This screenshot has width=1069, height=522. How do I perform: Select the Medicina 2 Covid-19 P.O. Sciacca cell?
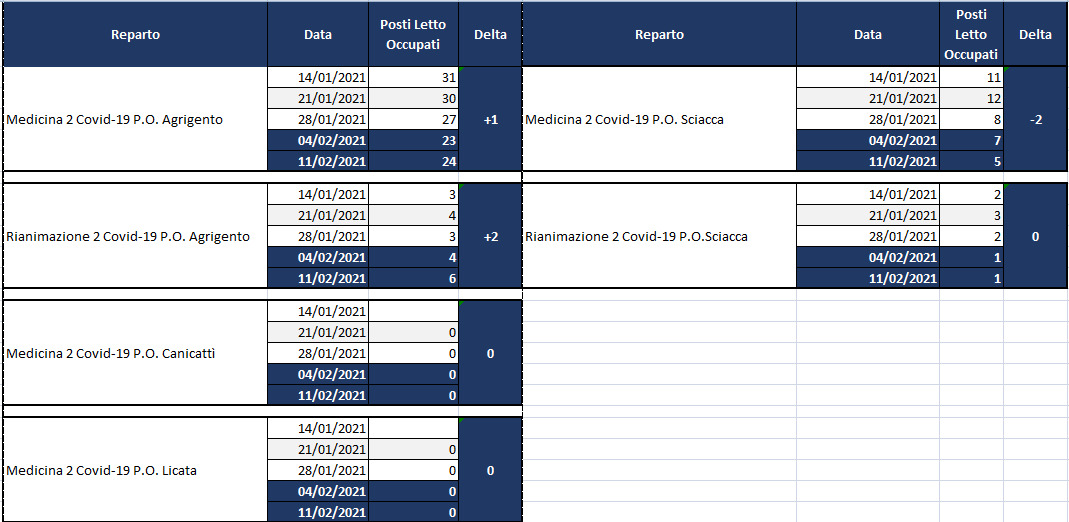point(659,119)
